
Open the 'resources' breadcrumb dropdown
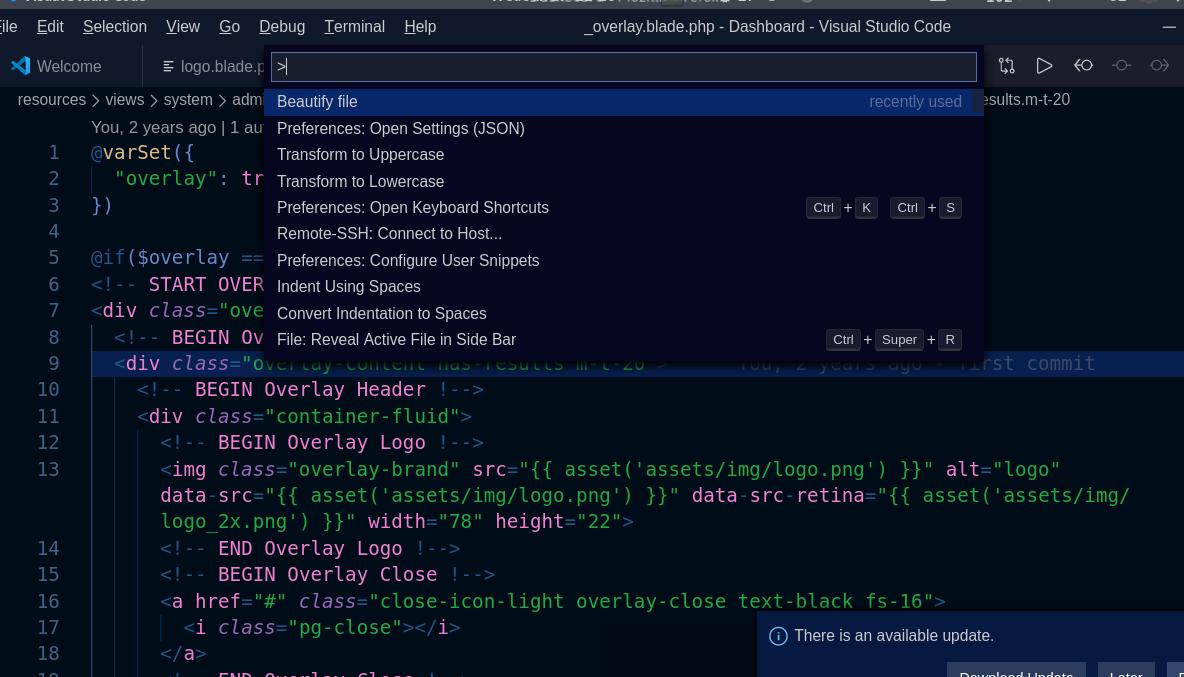pyautogui.click(x=51, y=100)
